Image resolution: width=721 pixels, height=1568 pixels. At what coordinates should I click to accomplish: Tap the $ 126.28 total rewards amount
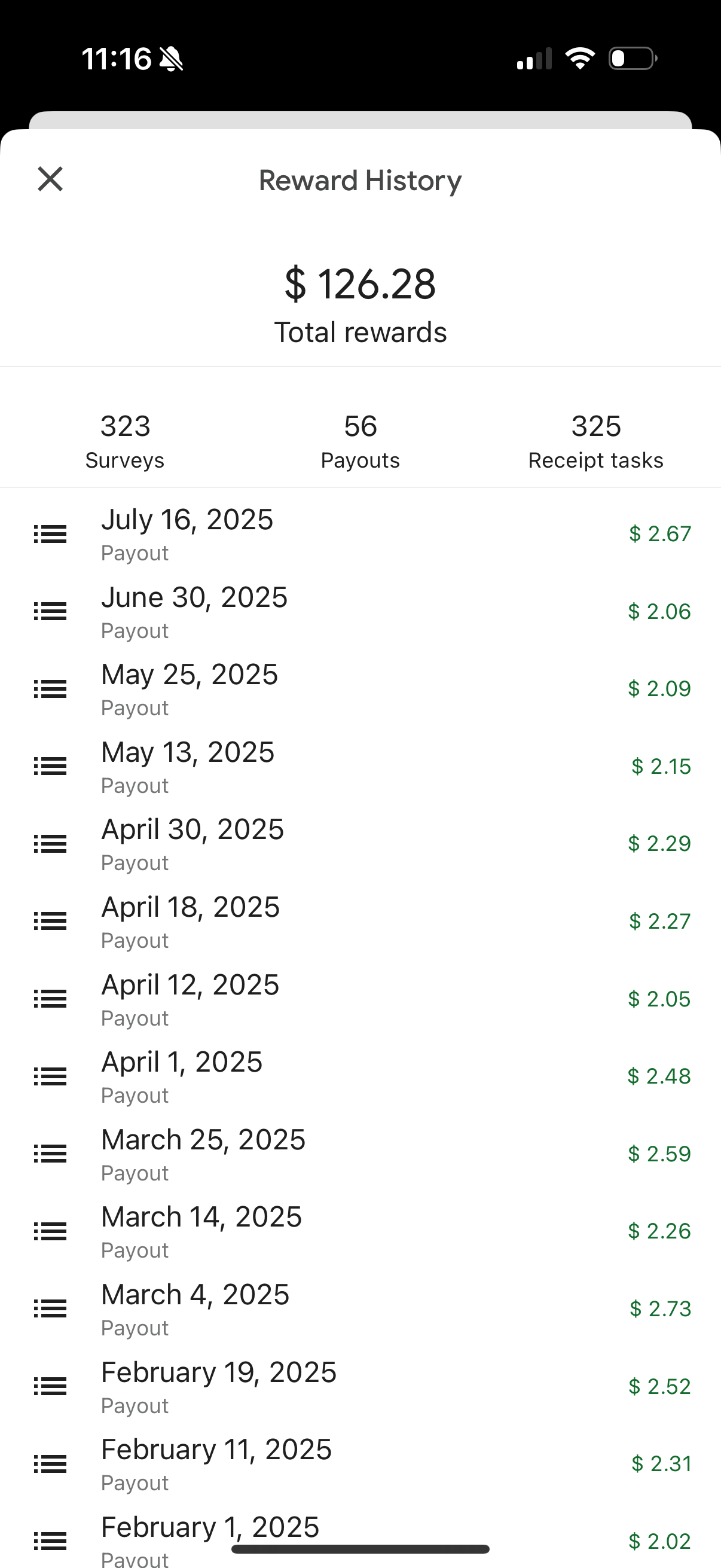[360, 284]
